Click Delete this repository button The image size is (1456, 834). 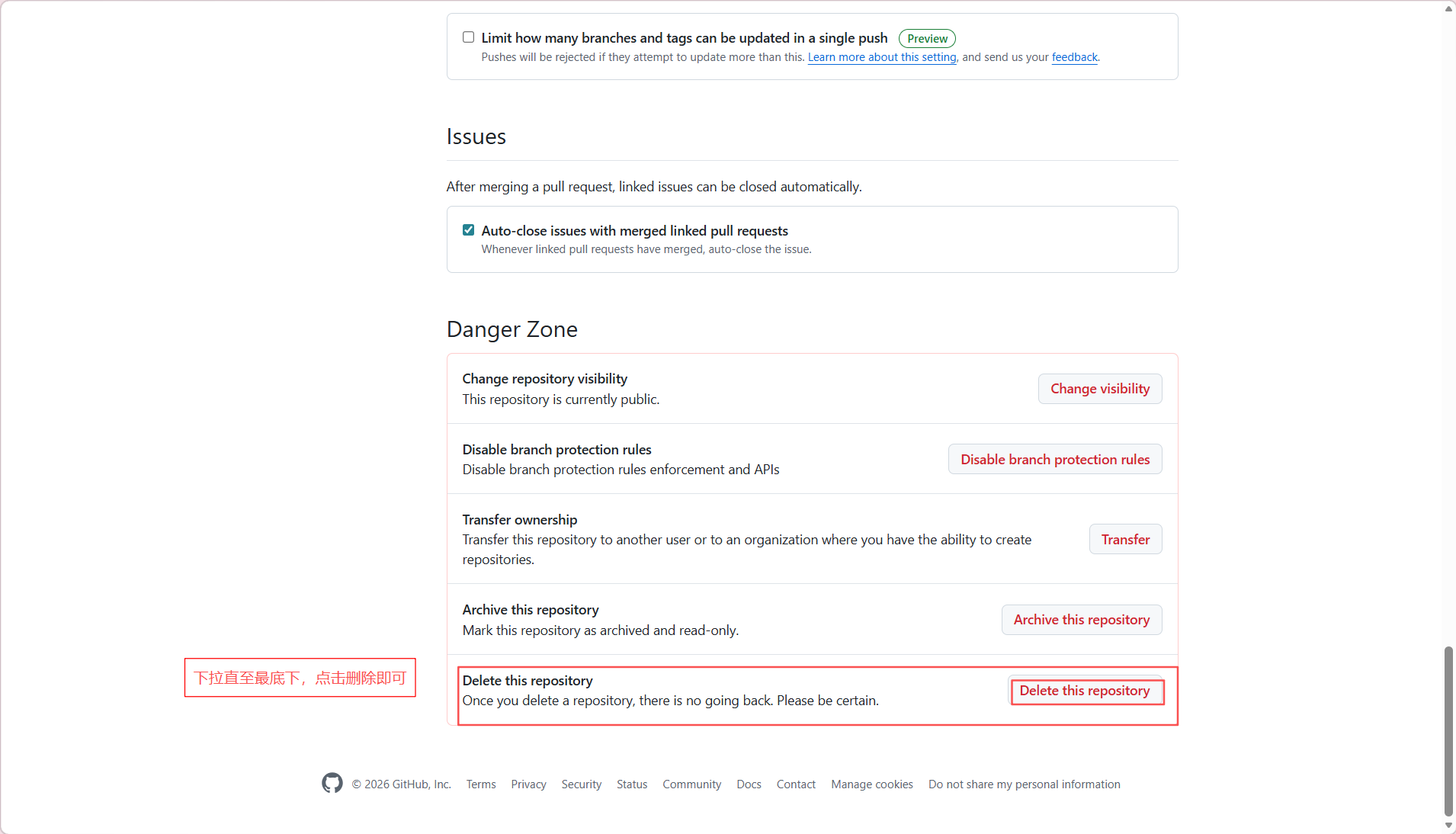tap(1084, 691)
